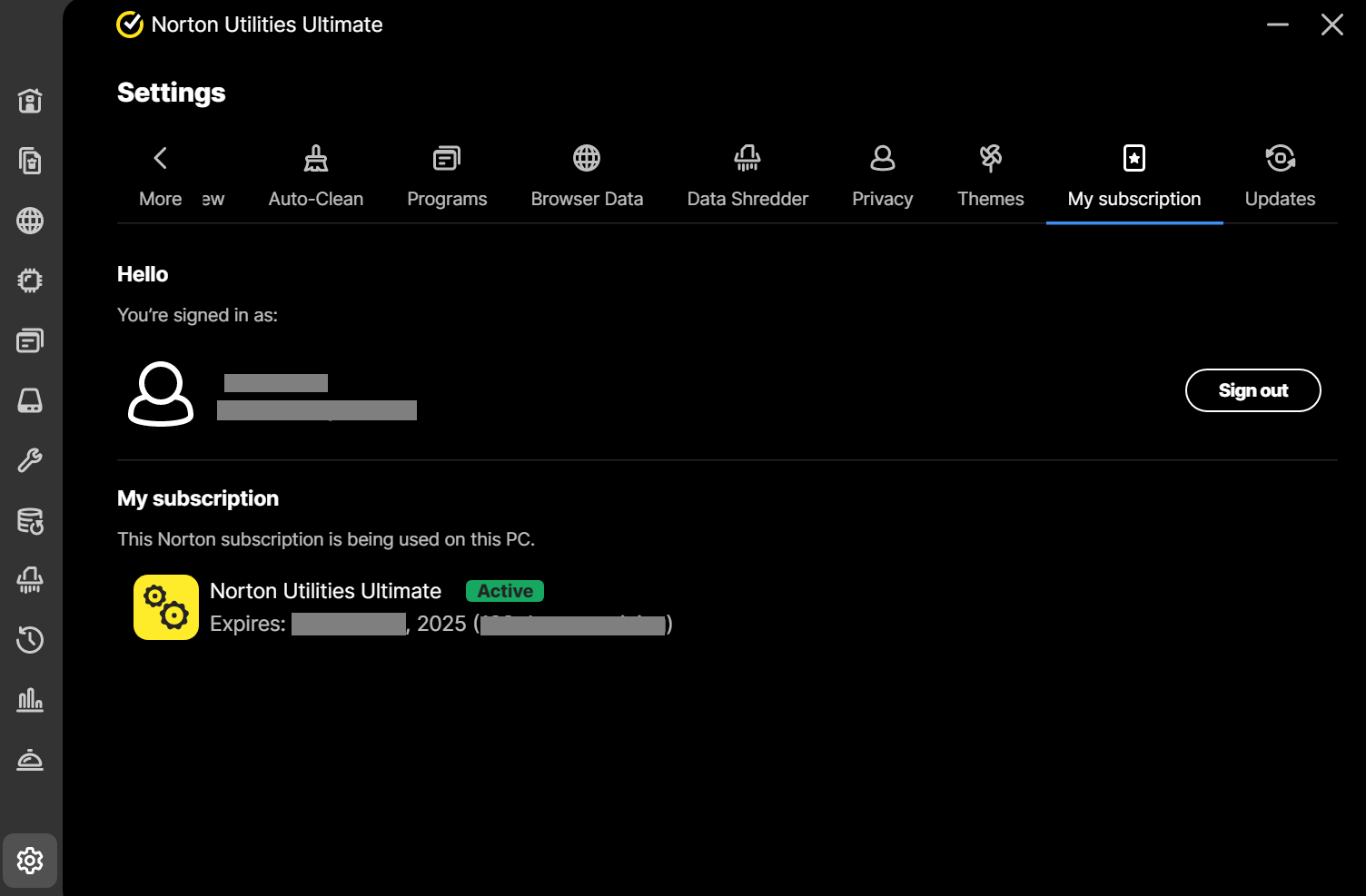The height and width of the screenshot is (896, 1366).
Task: Click the Sign out button
Action: point(1253,390)
